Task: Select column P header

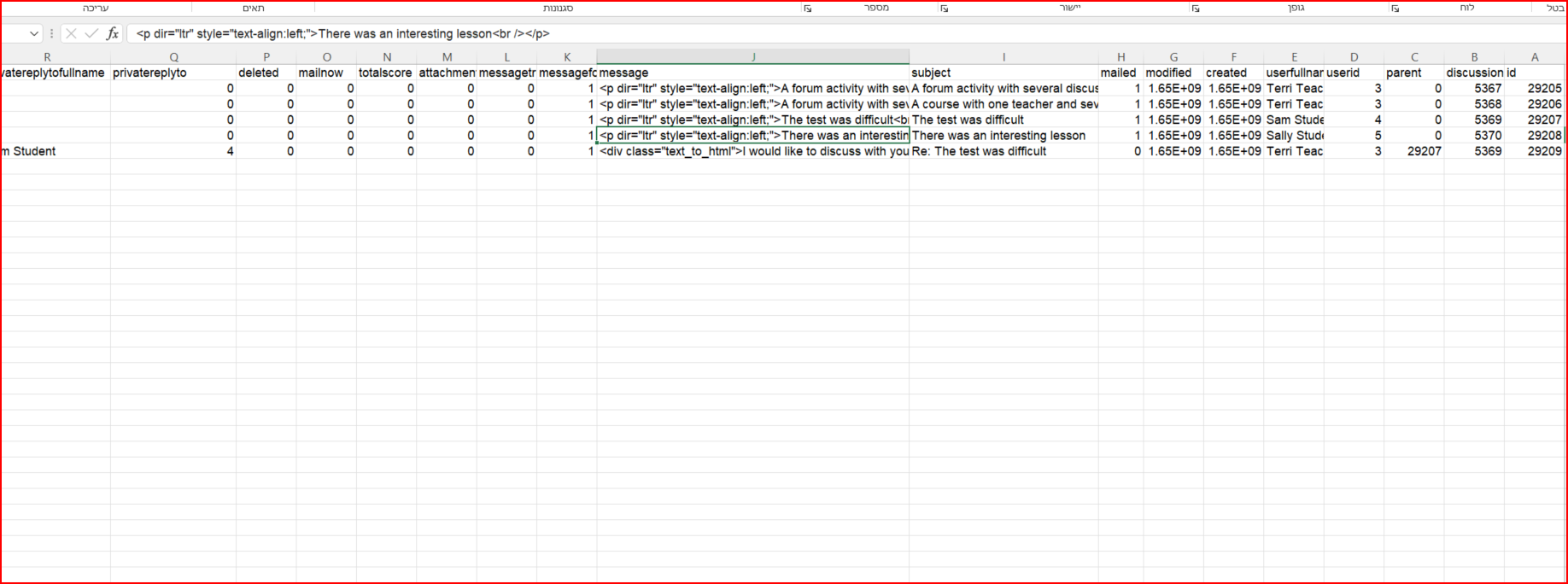Action: pyautogui.click(x=266, y=57)
